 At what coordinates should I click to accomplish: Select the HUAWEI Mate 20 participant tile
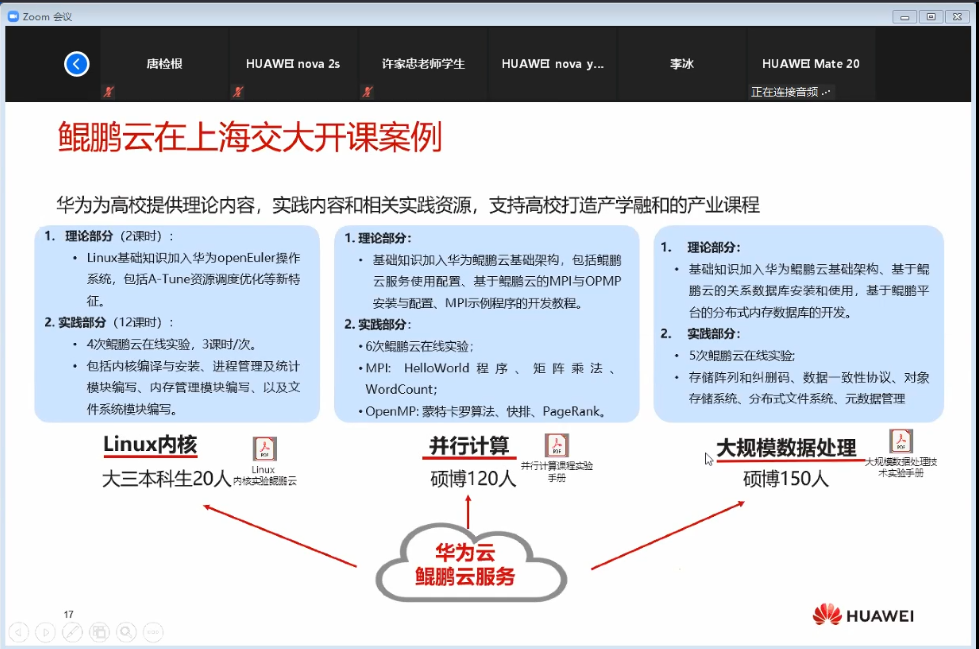coord(810,64)
